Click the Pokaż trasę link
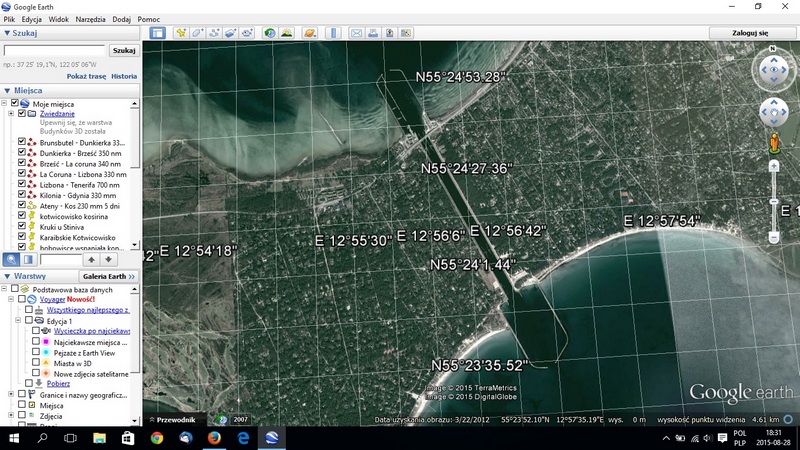 pos(86,76)
